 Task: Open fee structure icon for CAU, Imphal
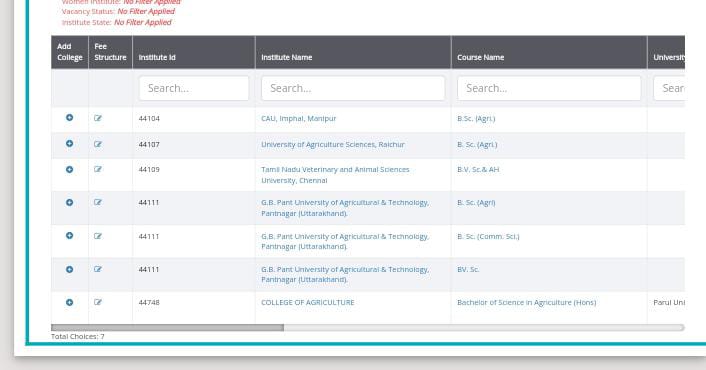[x=98, y=118]
